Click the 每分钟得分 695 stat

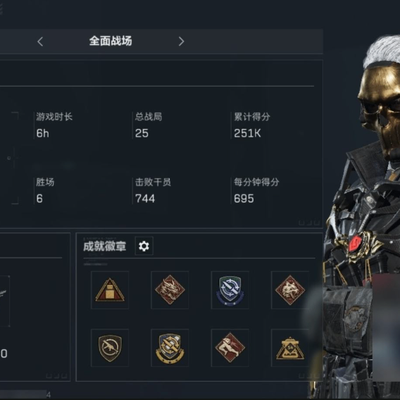click(x=256, y=191)
